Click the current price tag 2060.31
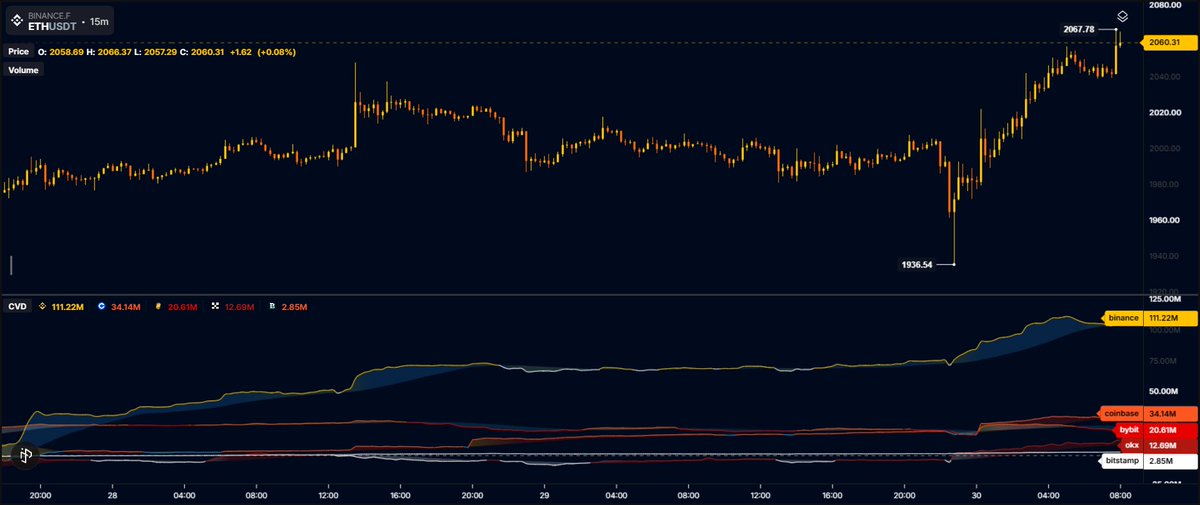The image size is (1200, 505). [x=1169, y=42]
